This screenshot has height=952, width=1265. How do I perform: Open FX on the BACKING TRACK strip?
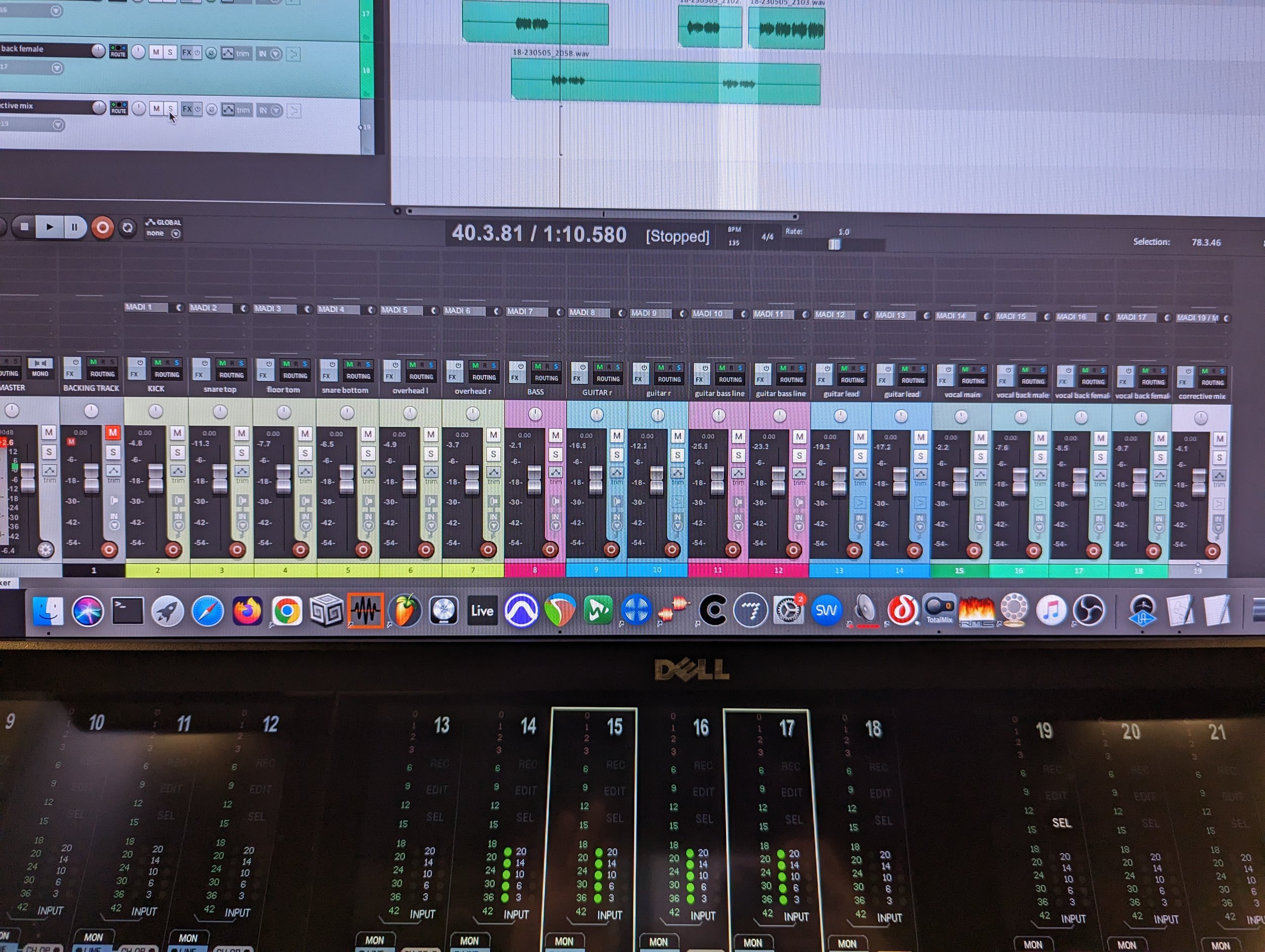pos(70,374)
